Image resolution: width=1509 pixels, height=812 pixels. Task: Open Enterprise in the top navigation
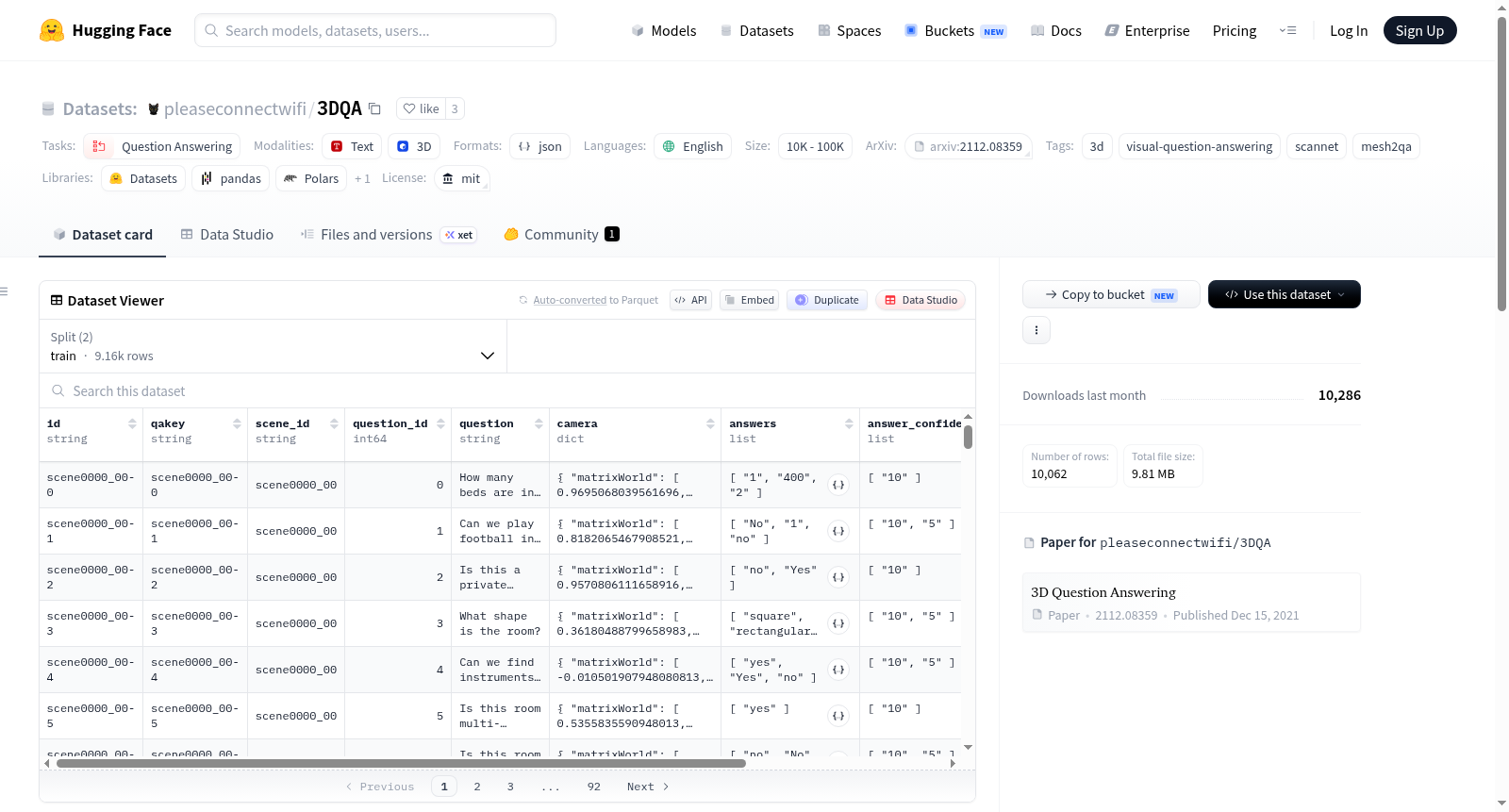[x=1148, y=30]
